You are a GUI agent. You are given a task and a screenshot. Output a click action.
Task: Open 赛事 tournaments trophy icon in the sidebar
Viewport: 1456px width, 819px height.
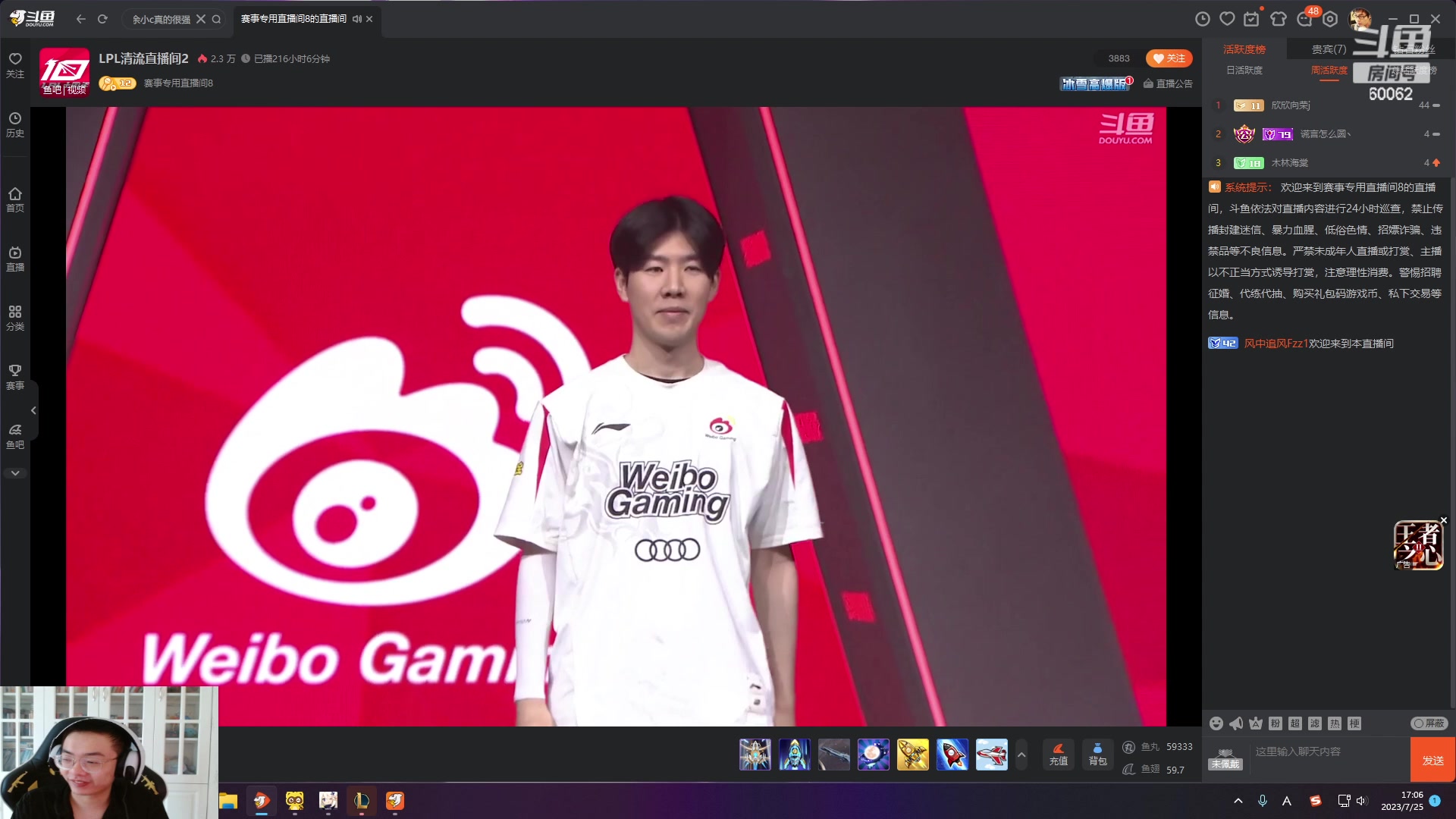(x=15, y=377)
